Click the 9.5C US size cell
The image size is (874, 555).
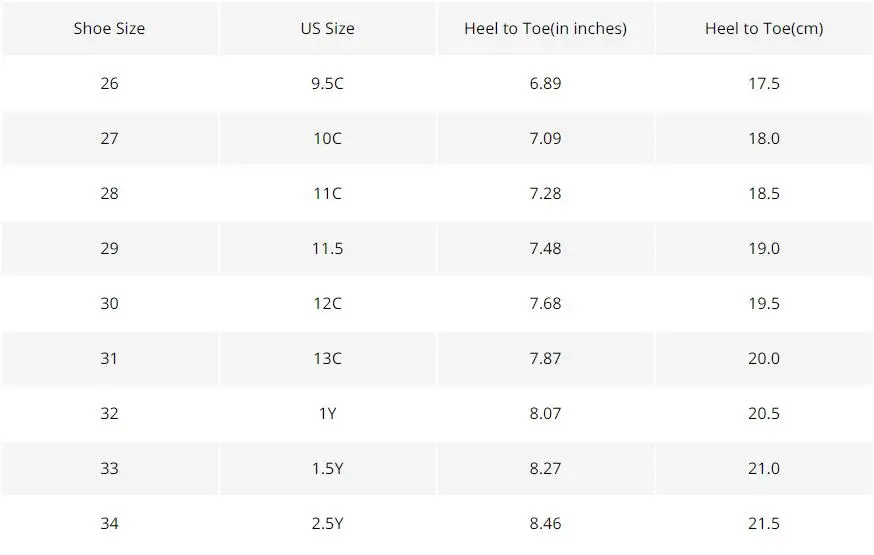coord(327,83)
